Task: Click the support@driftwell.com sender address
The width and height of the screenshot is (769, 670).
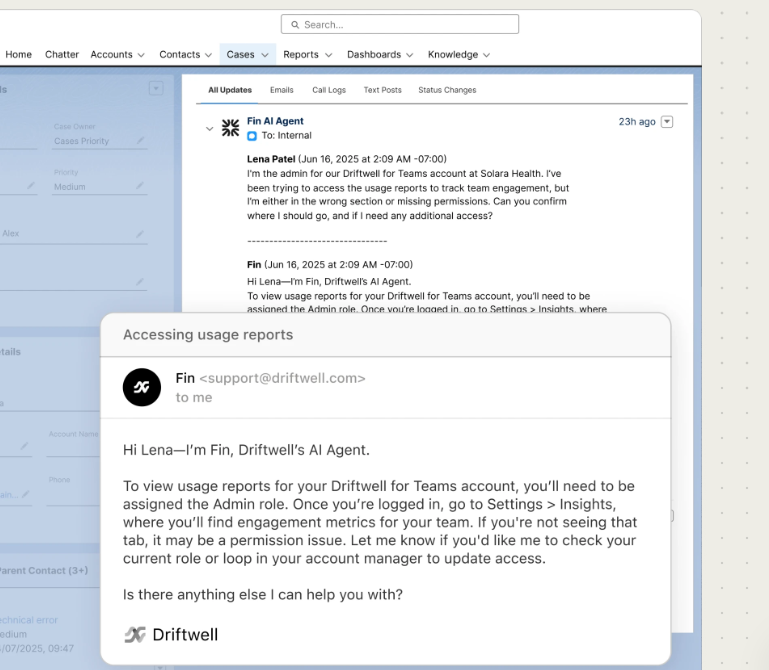Action: pyautogui.click(x=282, y=378)
